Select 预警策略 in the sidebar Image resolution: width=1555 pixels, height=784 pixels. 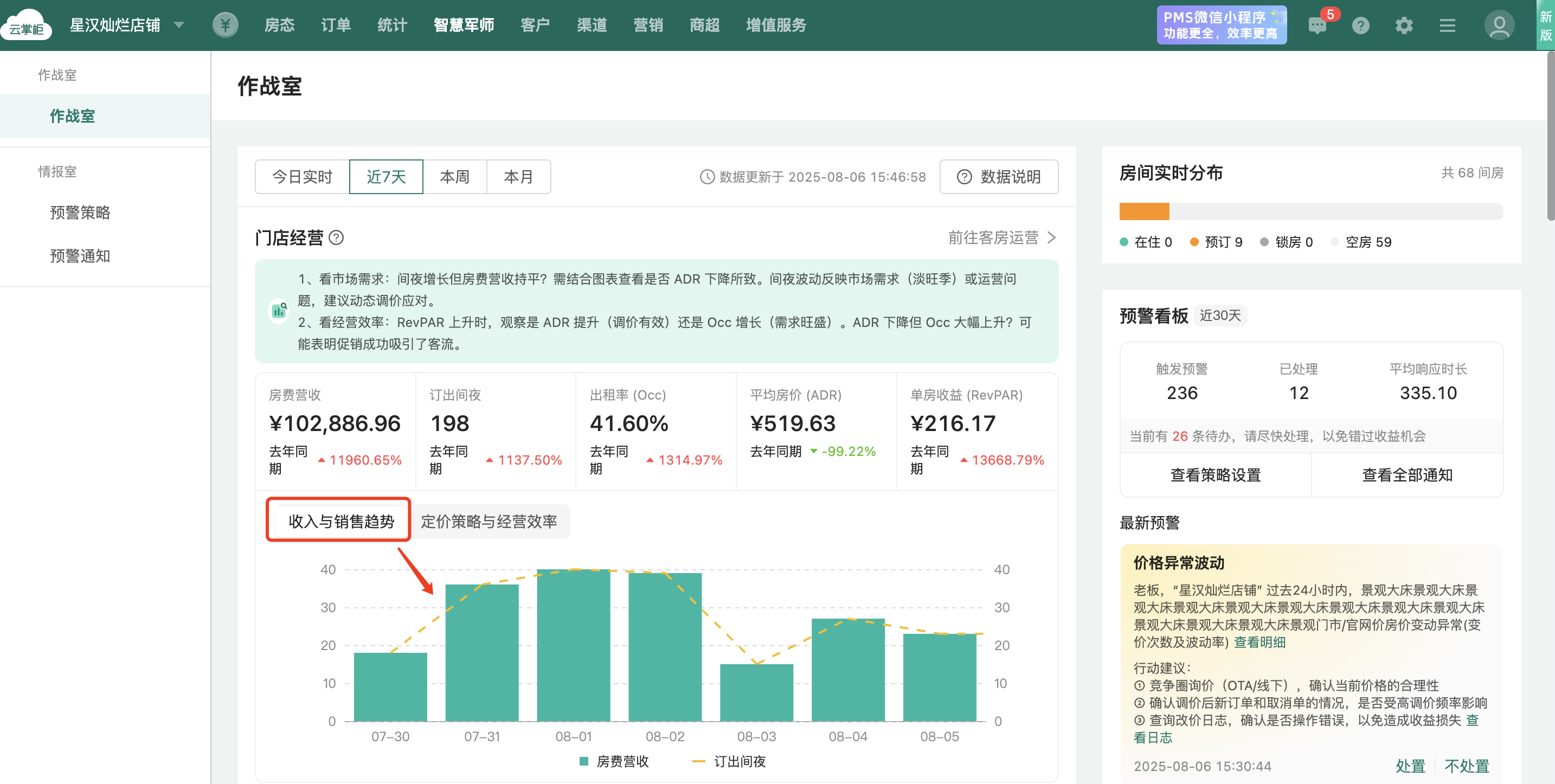(x=80, y=213)
